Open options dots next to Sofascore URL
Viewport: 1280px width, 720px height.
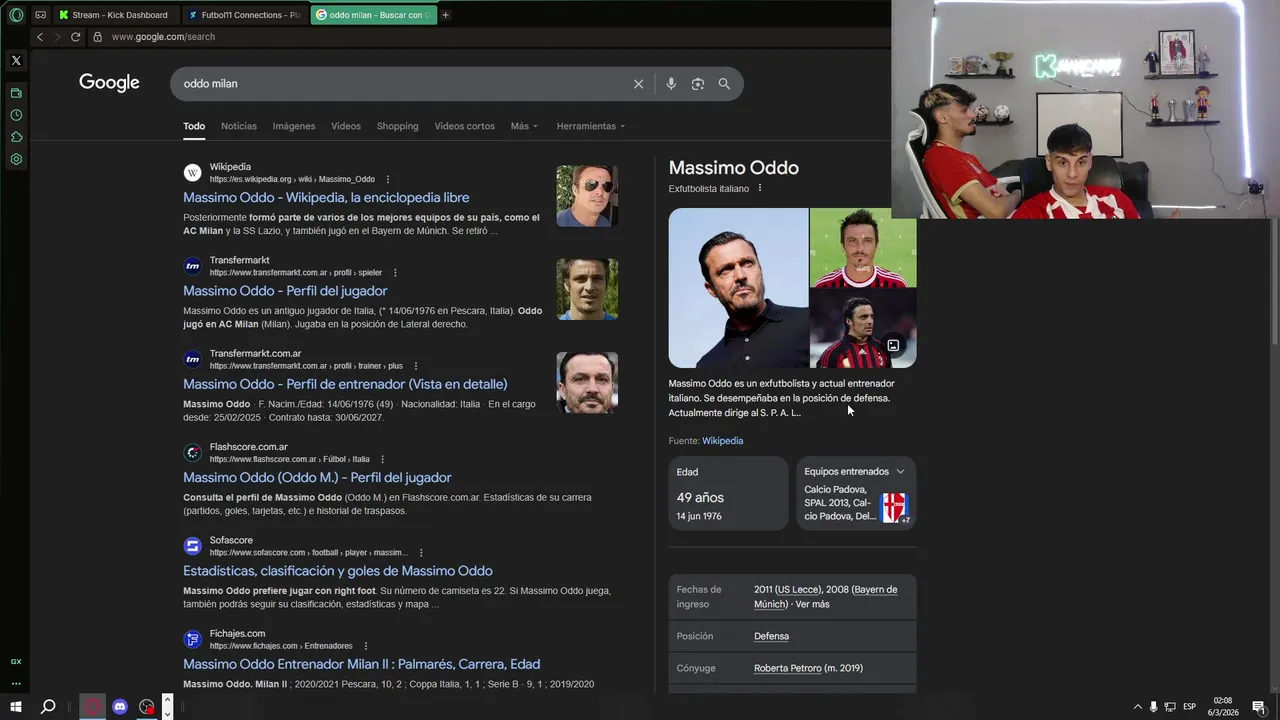pos(421,553)
